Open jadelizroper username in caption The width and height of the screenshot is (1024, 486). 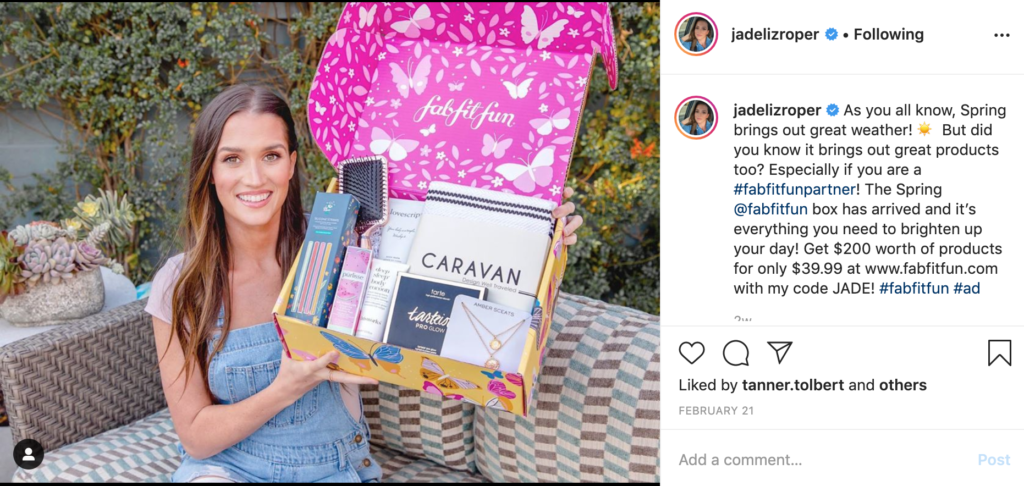pyautogui.click(x=776, y=110)
